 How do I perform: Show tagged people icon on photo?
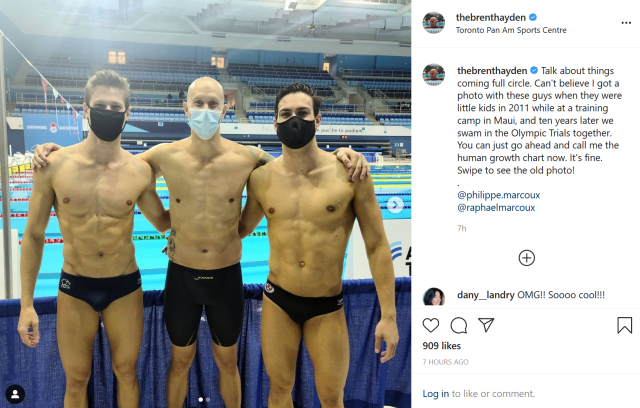click(x=15, y=394)
